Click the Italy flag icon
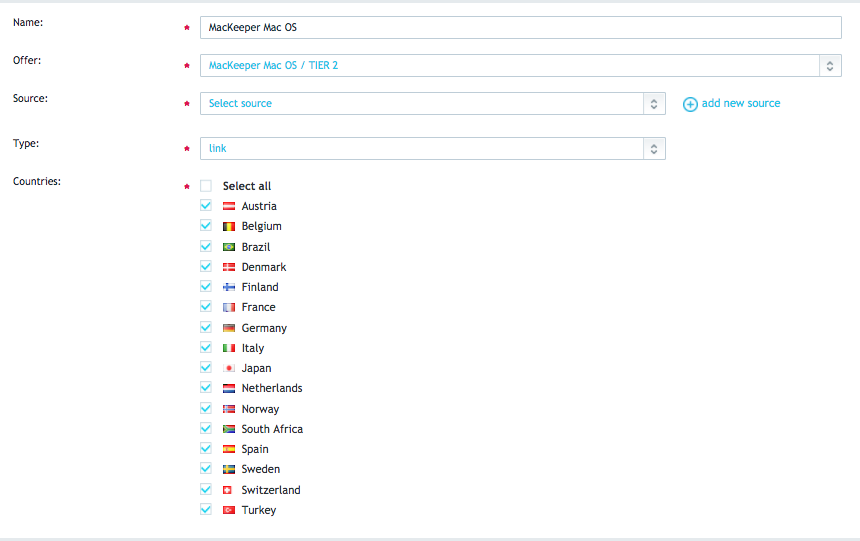 click(x=229, y=348)
